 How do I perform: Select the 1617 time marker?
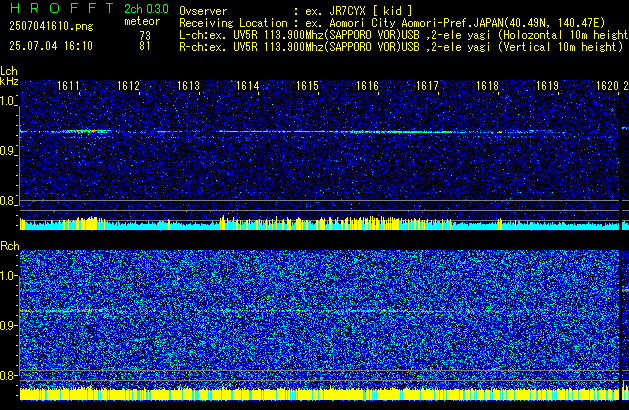[427, 86]
